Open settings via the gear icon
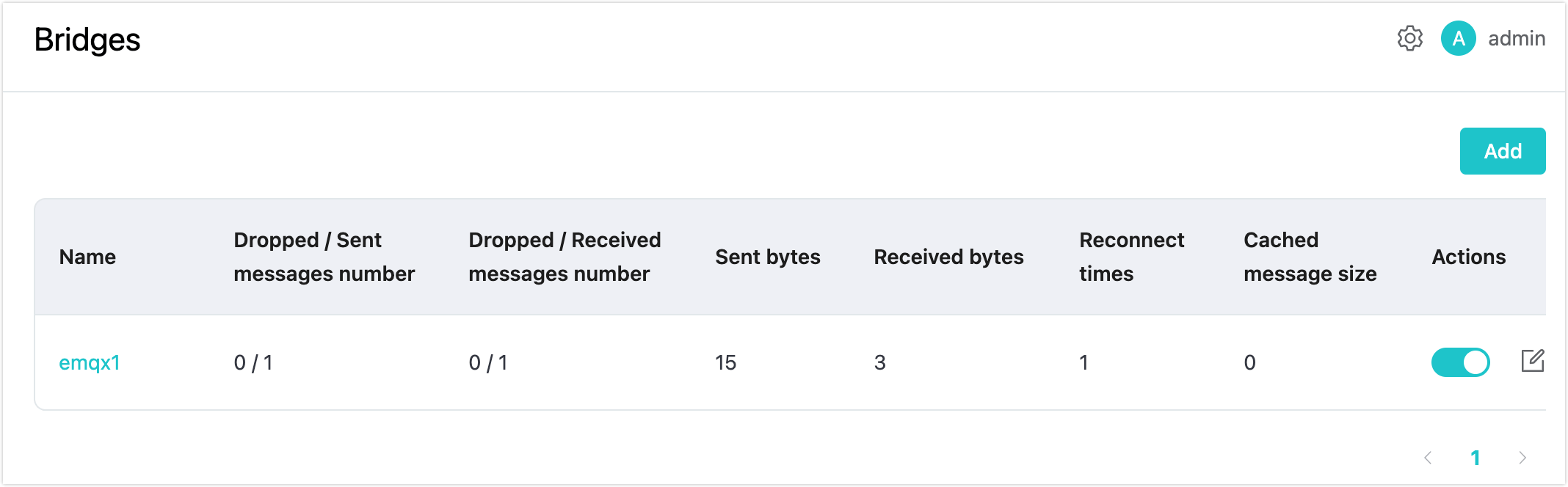The width and height of the screenshot is (1568, 487). (1409, 38)
